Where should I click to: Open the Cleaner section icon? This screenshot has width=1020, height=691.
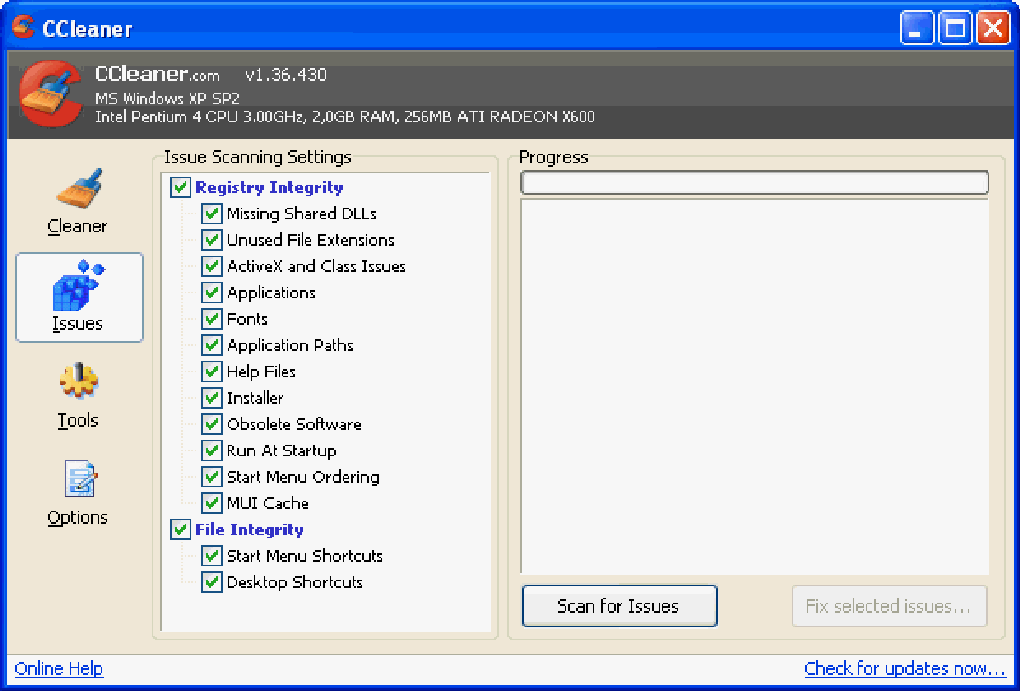79,189
